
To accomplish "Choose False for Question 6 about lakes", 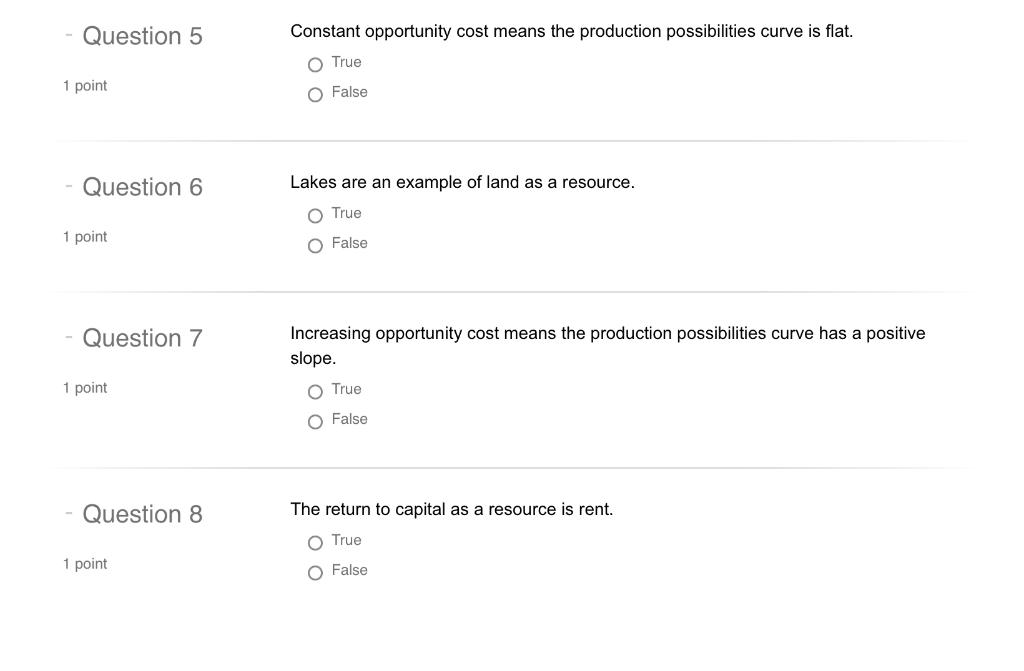I will click(x=315, y=246).
